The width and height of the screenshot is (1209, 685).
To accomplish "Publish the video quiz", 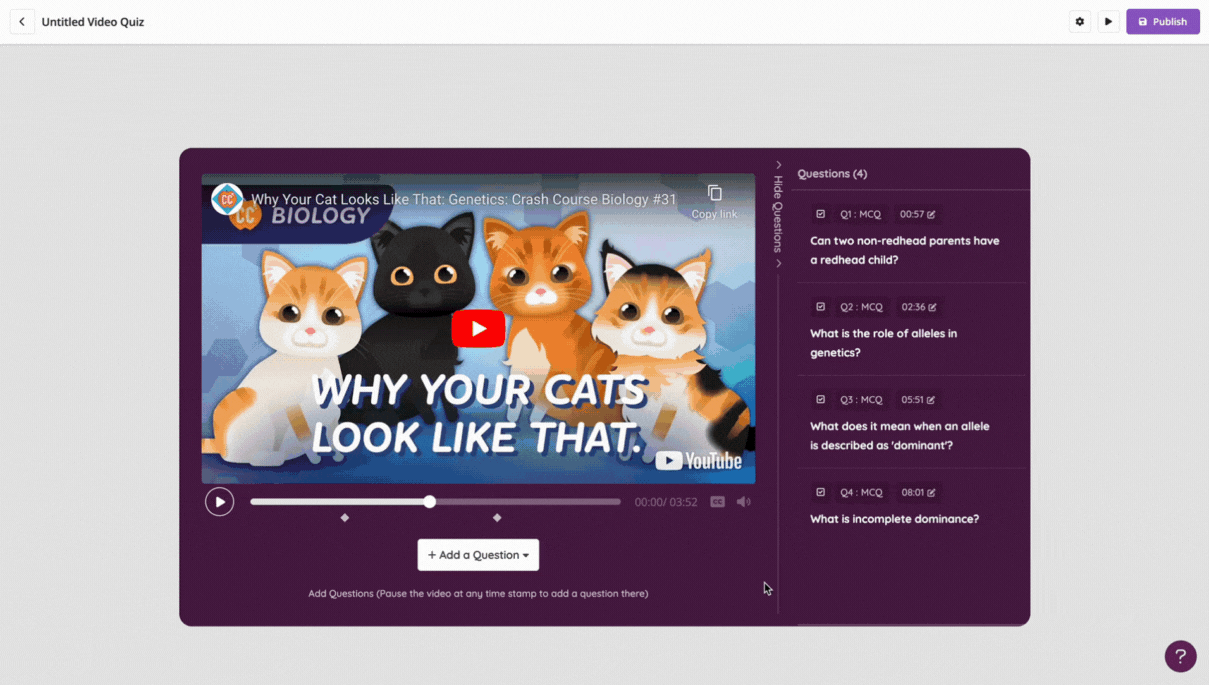I will [x=1163, y=21].
